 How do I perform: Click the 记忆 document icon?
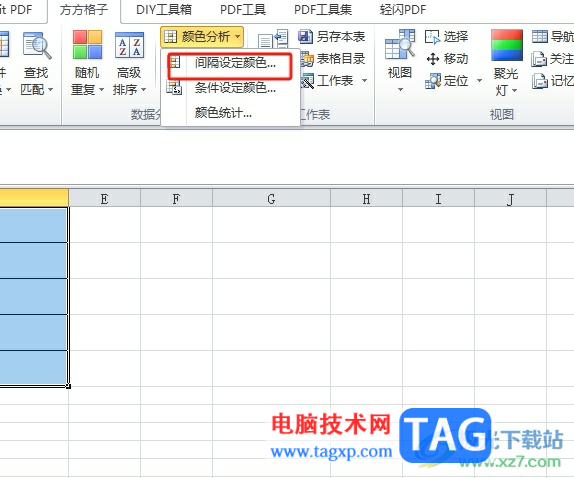(x=540, y=81)
